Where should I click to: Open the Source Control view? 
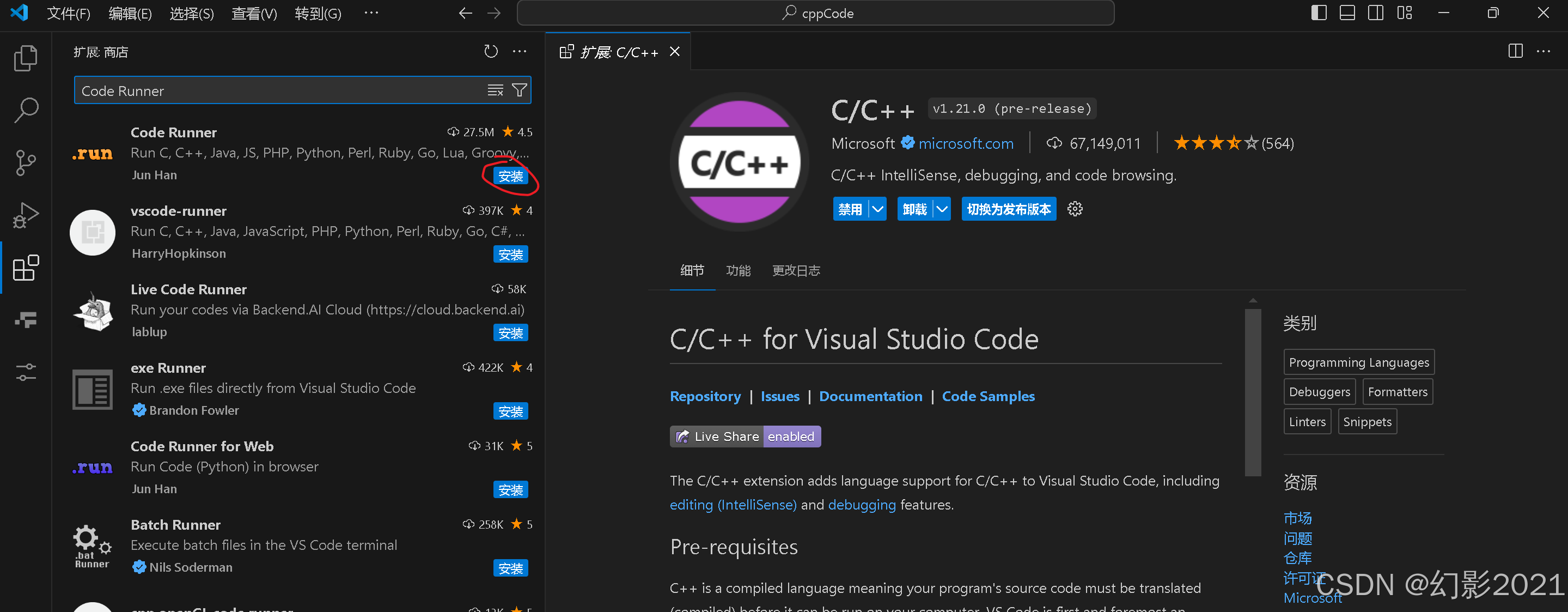pos(26,163)
